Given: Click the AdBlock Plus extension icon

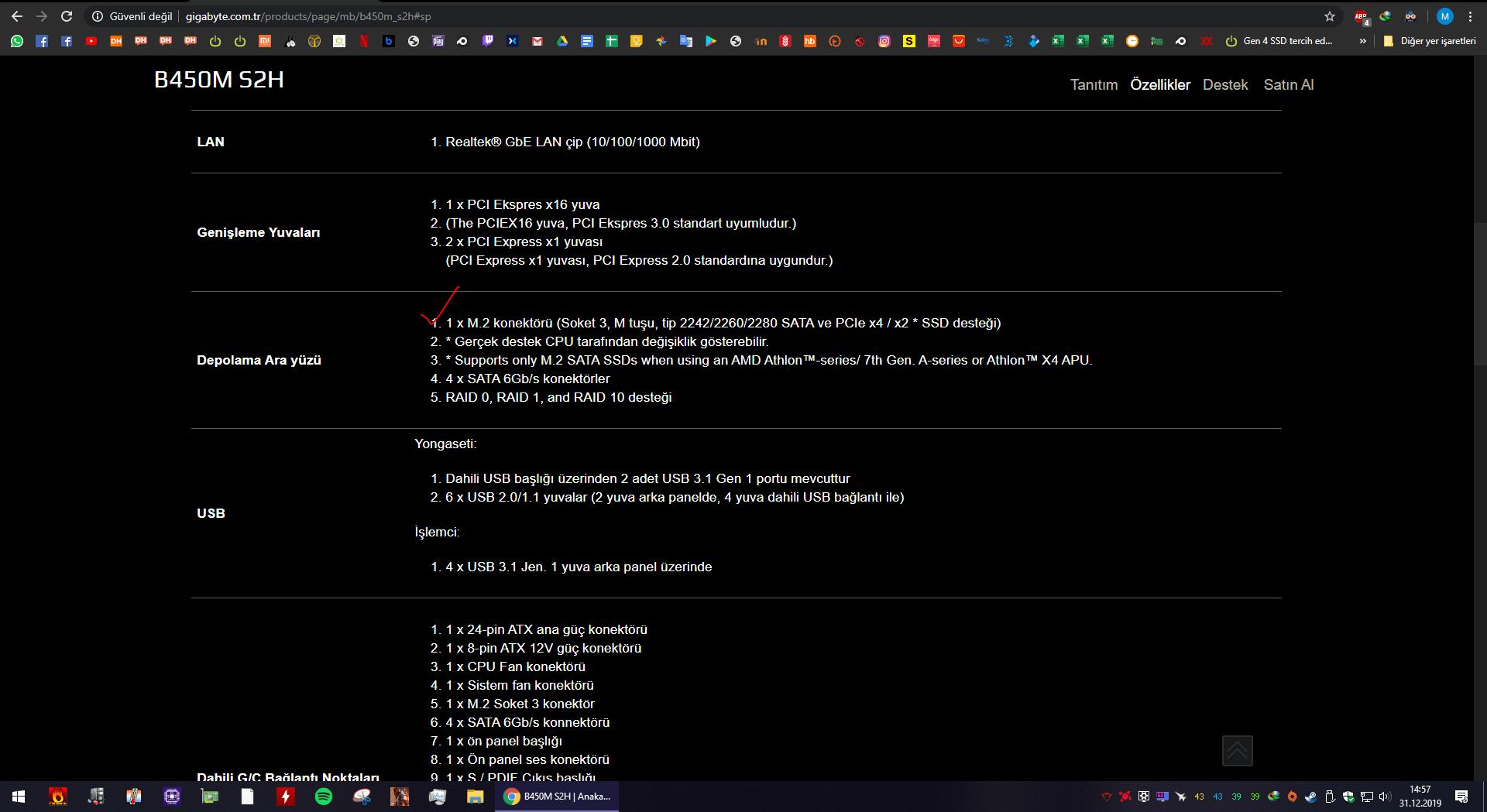Looking at the screenshot, I should pyautogui.click(x=1361, y=16).
